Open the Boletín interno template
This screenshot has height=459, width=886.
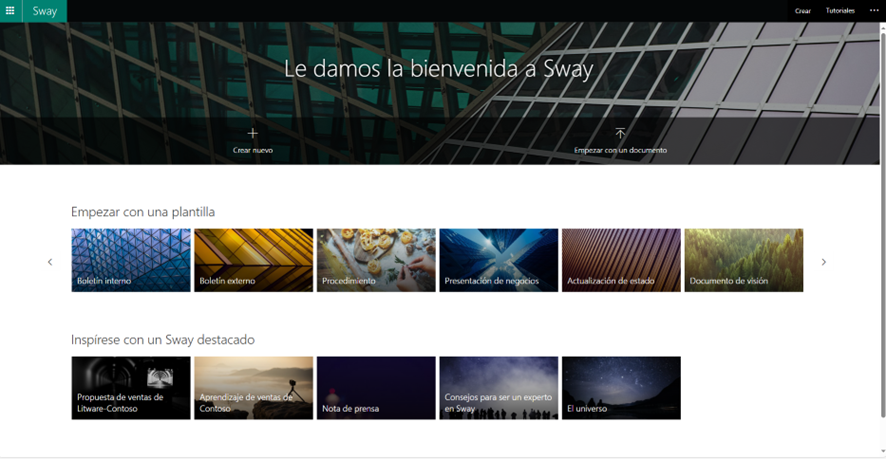tap(131, 260)
